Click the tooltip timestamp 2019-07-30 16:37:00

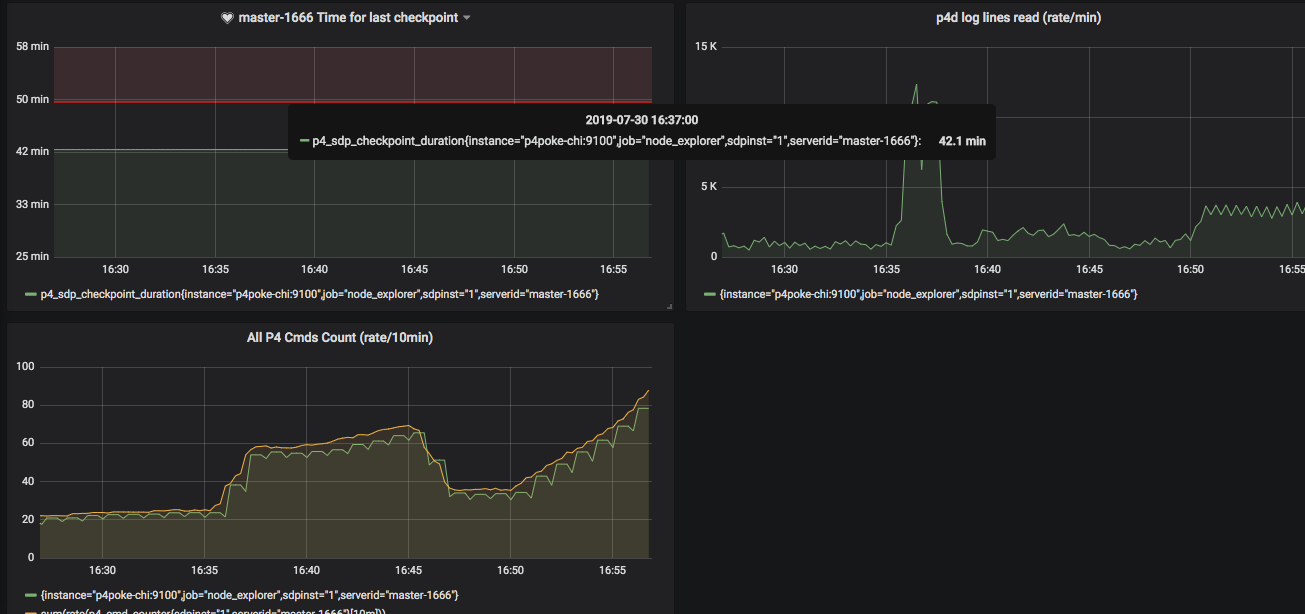642,120
